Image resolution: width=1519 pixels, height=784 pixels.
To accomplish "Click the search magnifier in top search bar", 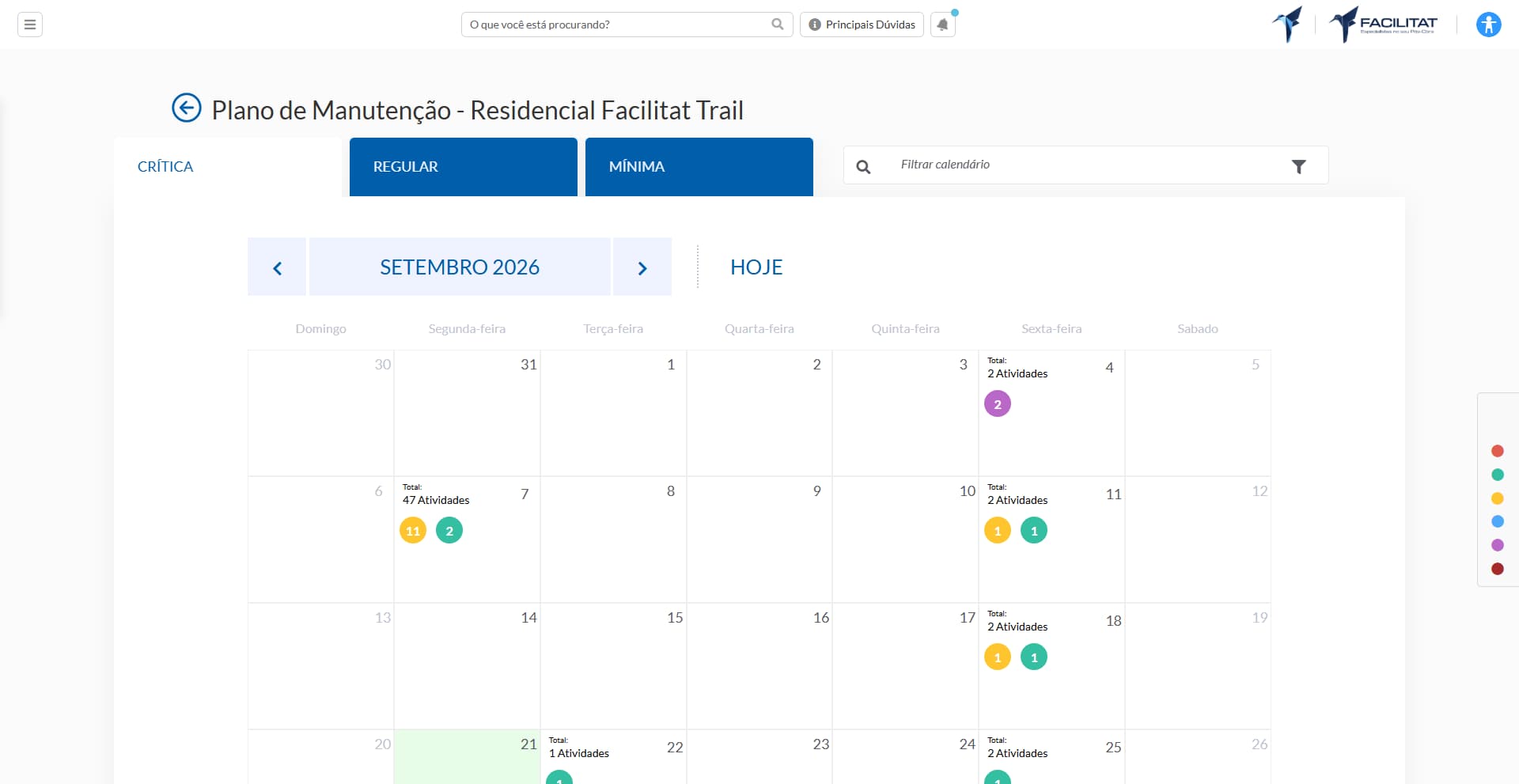I will [x=778, y=25].
